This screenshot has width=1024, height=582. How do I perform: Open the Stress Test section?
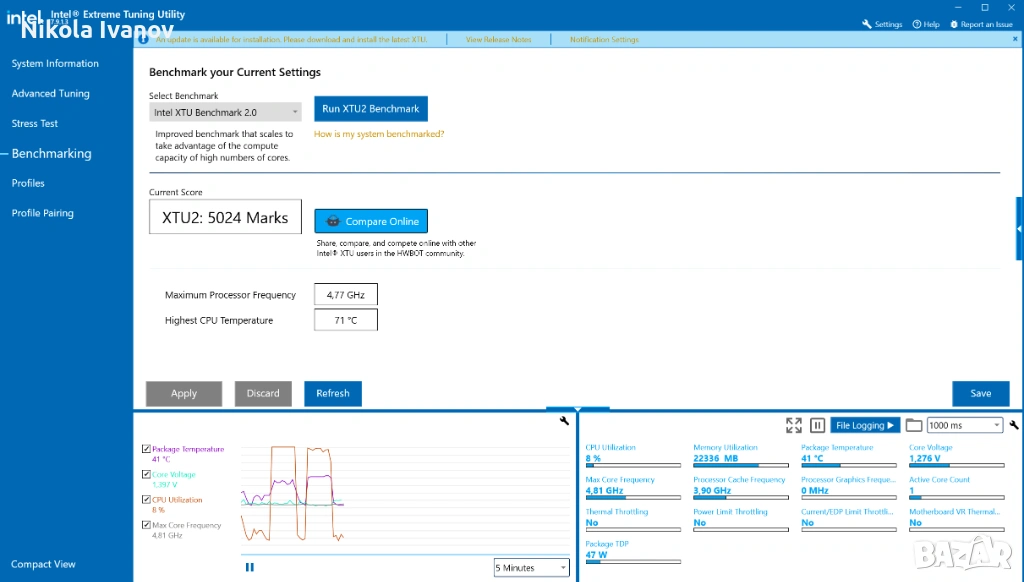coord(35,124)
